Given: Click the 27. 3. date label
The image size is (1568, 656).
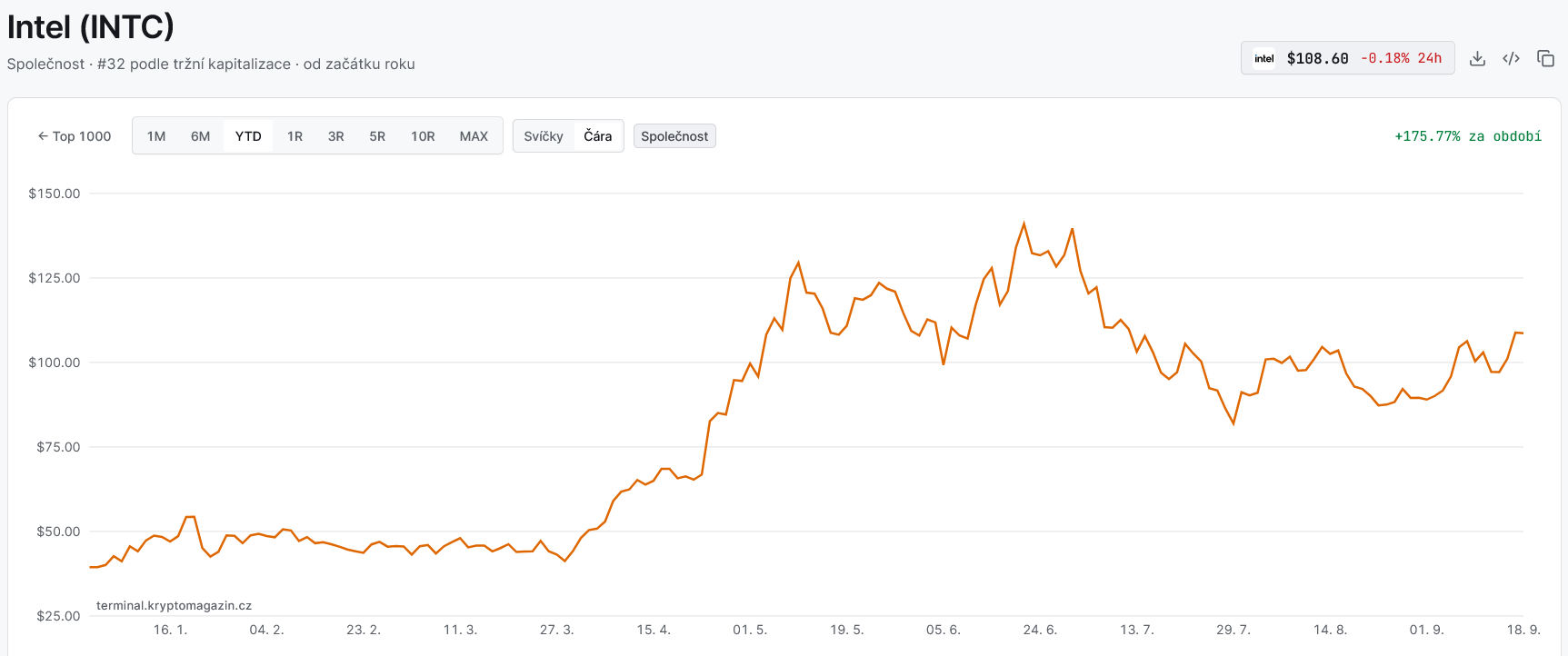Looking at the screenshot, I should (x=556, y=630).
